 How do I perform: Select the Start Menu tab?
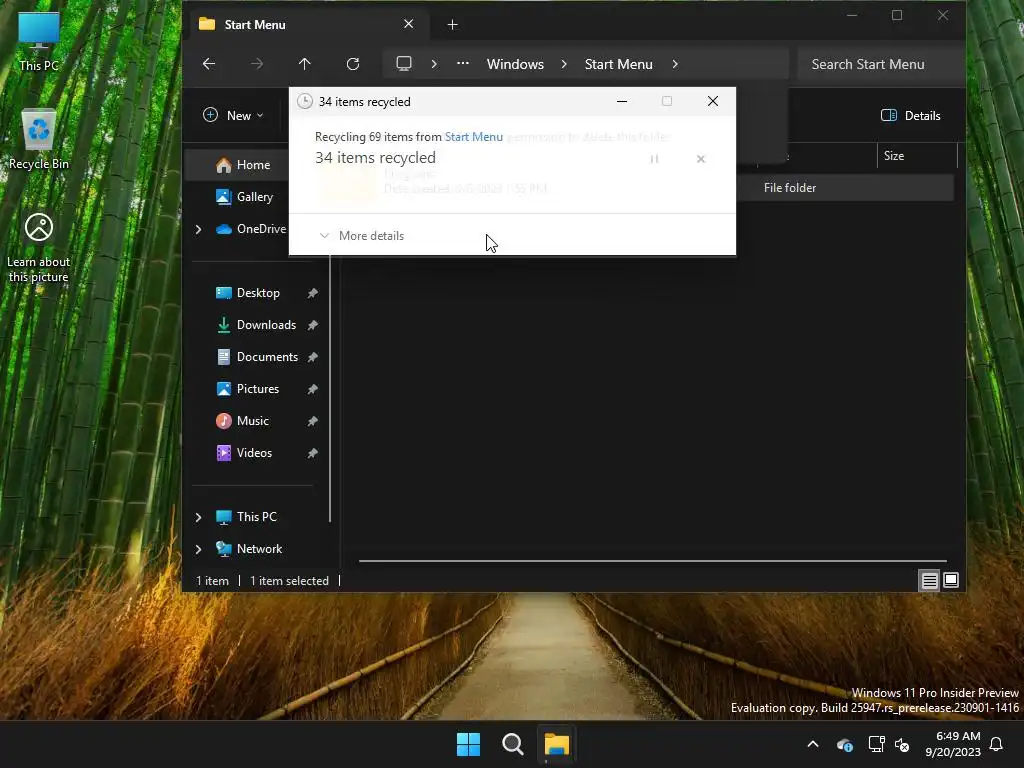(x=306, y=24)
